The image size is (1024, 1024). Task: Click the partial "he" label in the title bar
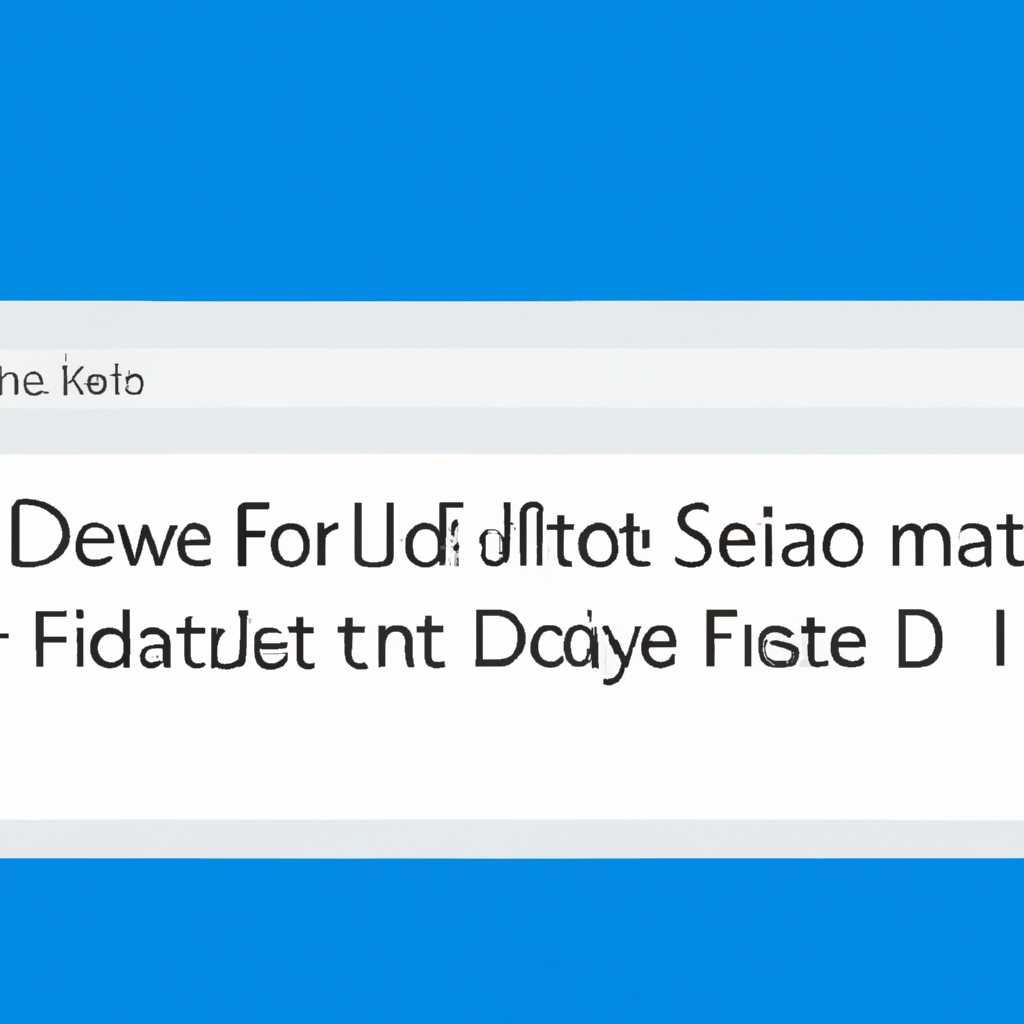(23, 380)
